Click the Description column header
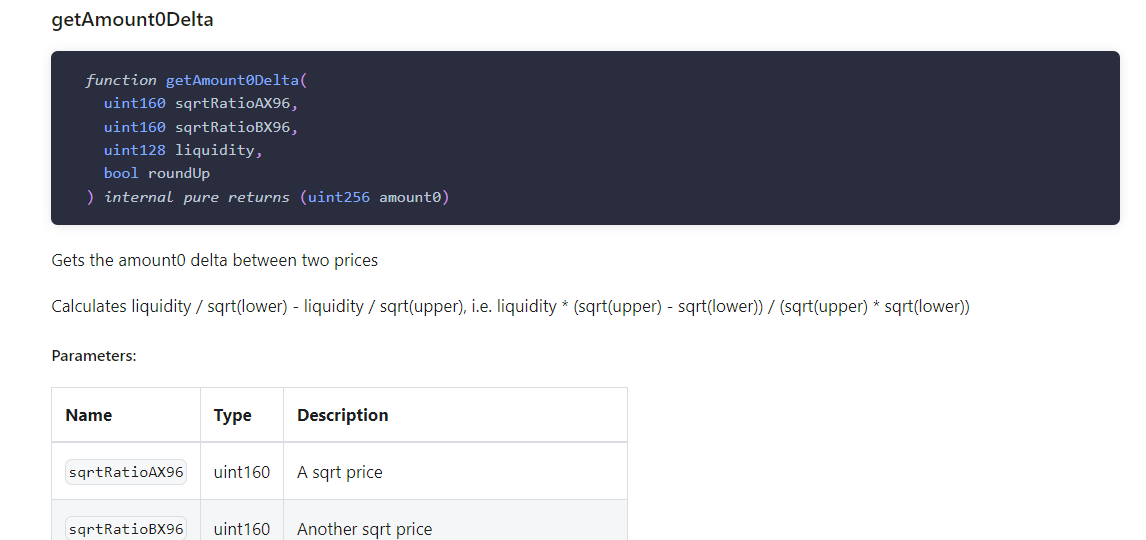This screenshot has height=540, width=1146. tap(343, 415)
